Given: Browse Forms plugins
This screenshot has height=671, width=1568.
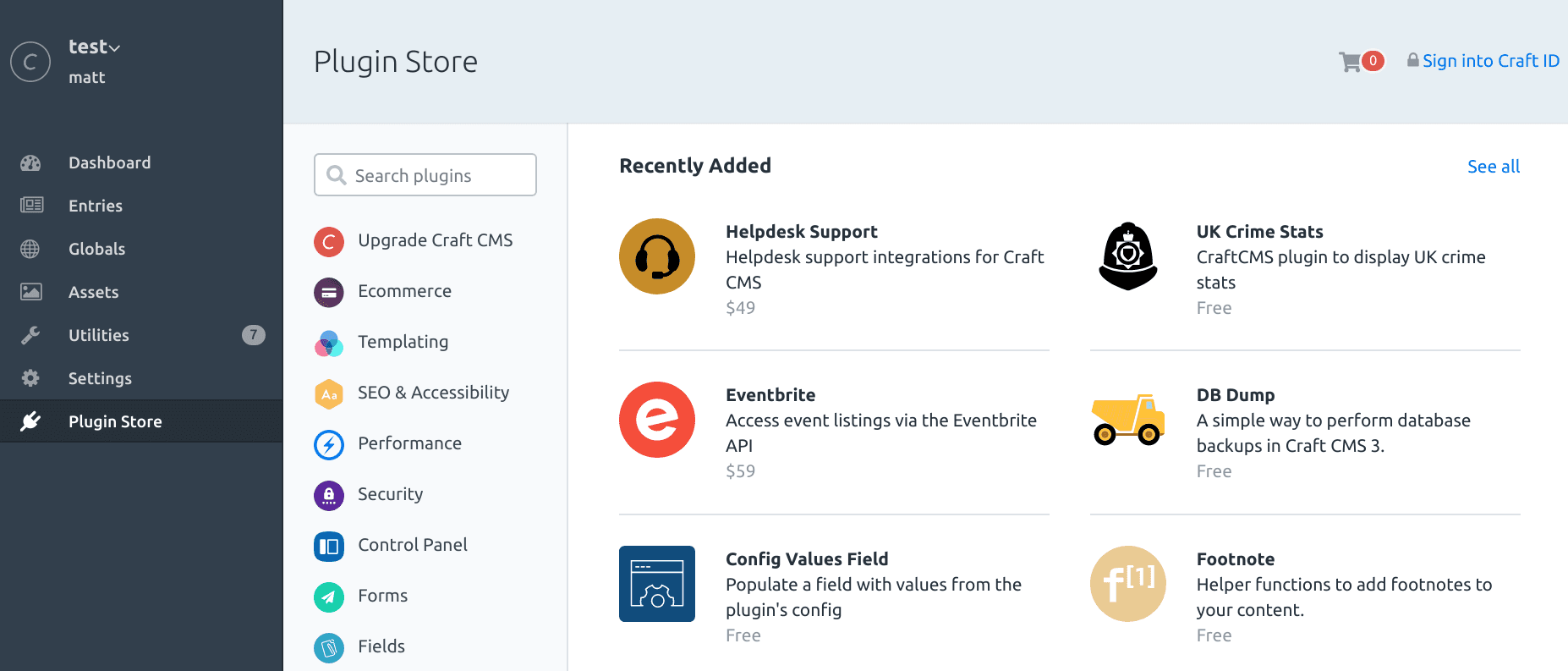Looking at the screenshot, I should tap(382, 596).
